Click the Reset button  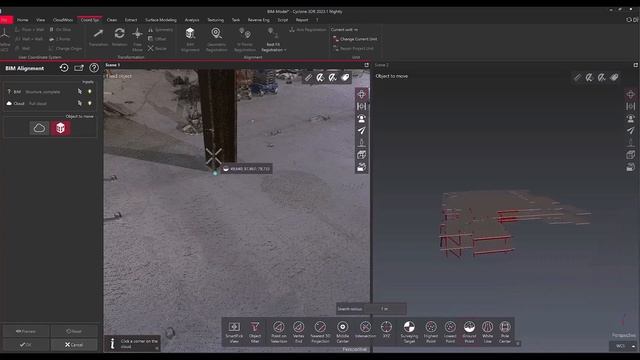click(74, 331)
